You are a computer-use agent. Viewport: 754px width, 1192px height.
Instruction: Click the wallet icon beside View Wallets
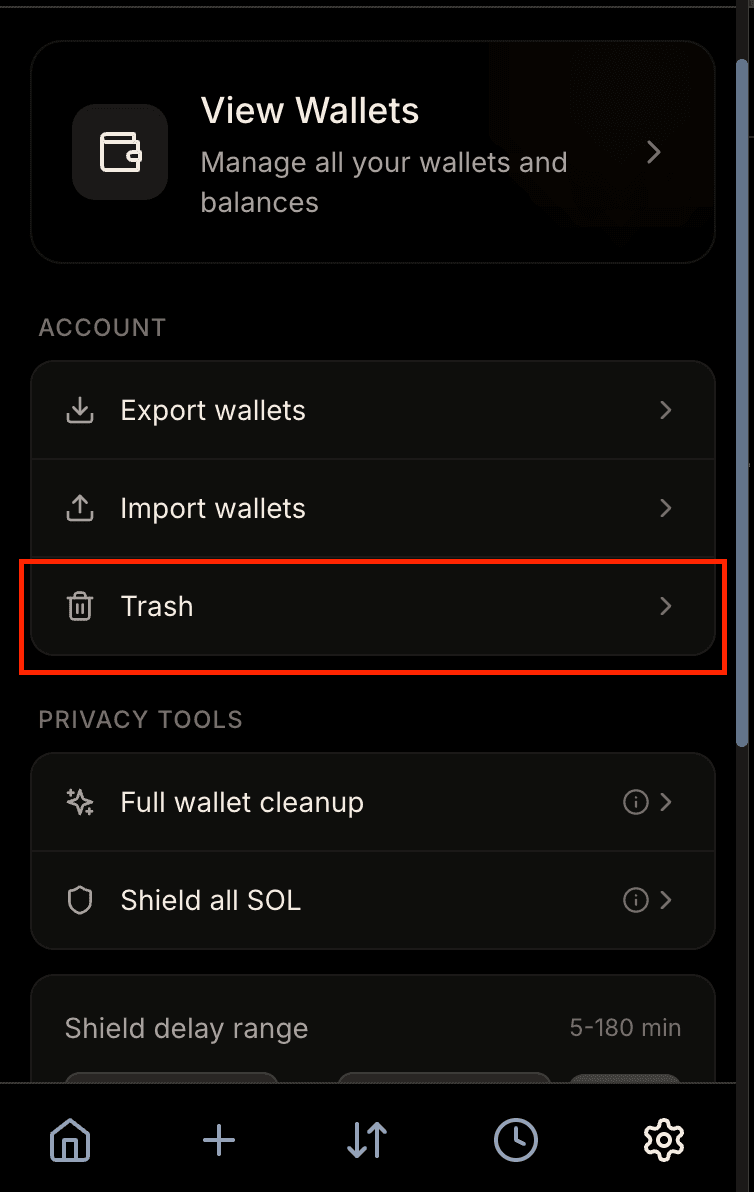coord(120,152)
